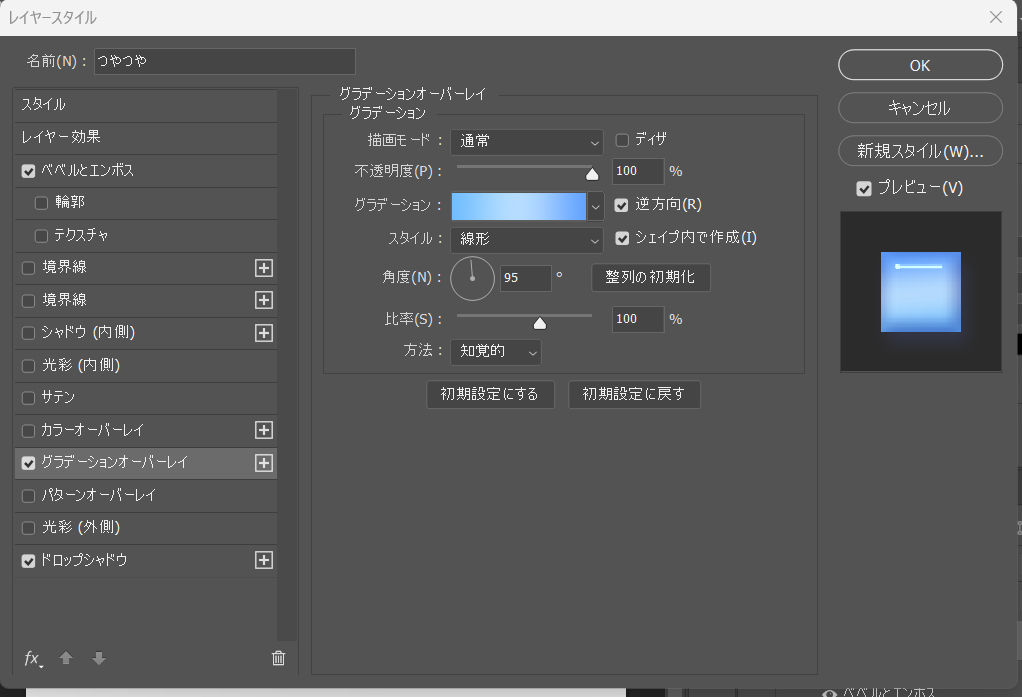
Task: Click 角度 value field showing 95
Action: point(526,278)
